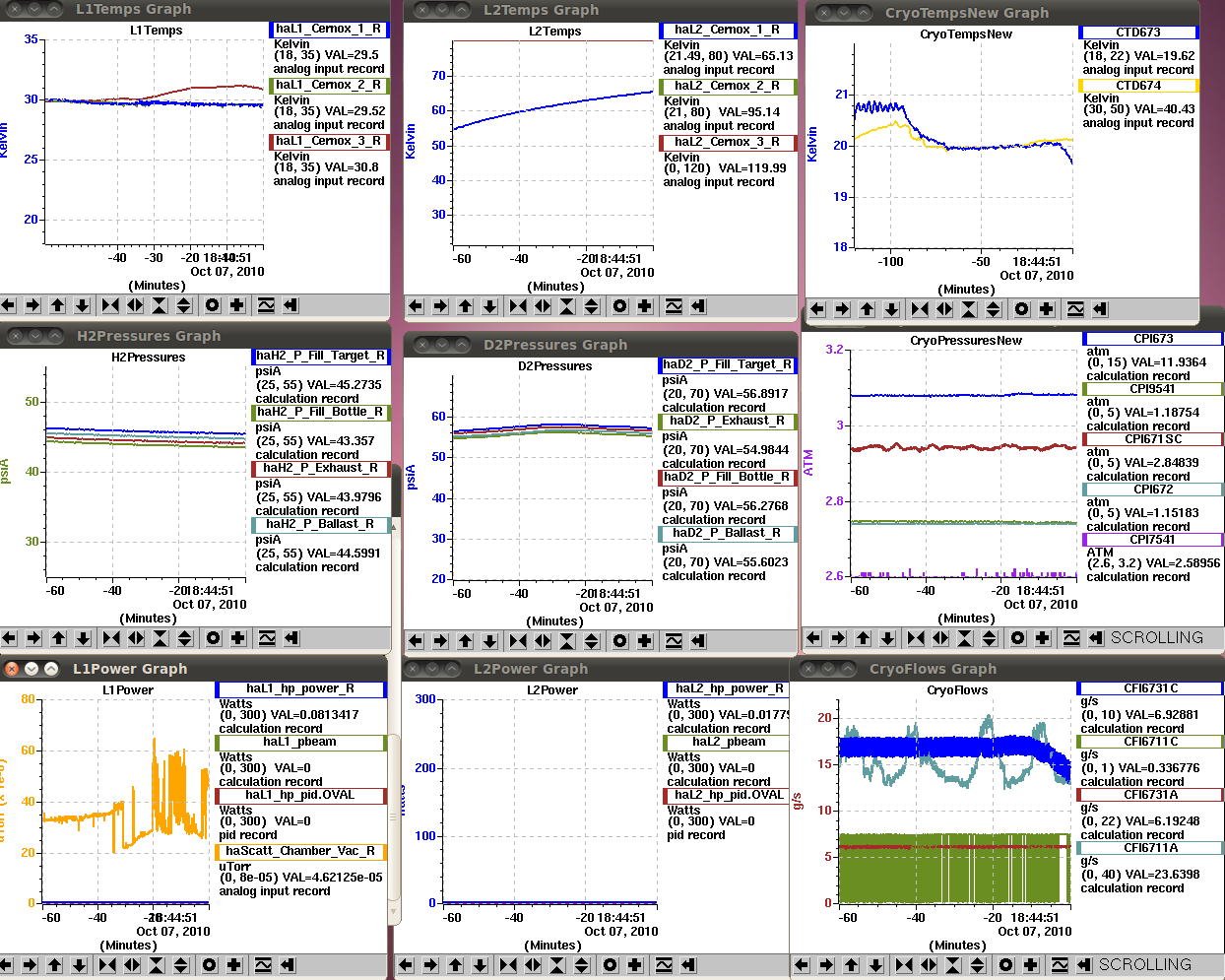
Task: Click circle auto-scale icon in L1Temps toolbar
Action: point(212,305)
